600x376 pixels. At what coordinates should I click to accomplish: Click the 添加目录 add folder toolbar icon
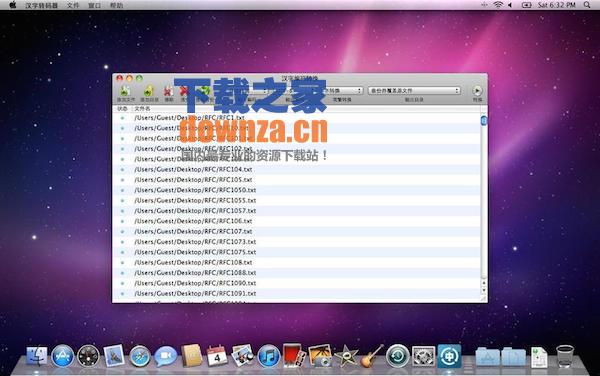[x=149, y=91]
